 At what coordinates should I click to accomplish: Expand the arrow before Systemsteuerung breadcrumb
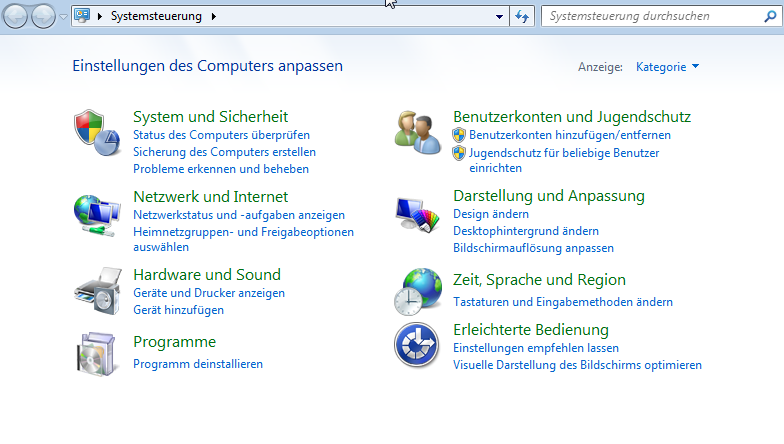[100, 16]
